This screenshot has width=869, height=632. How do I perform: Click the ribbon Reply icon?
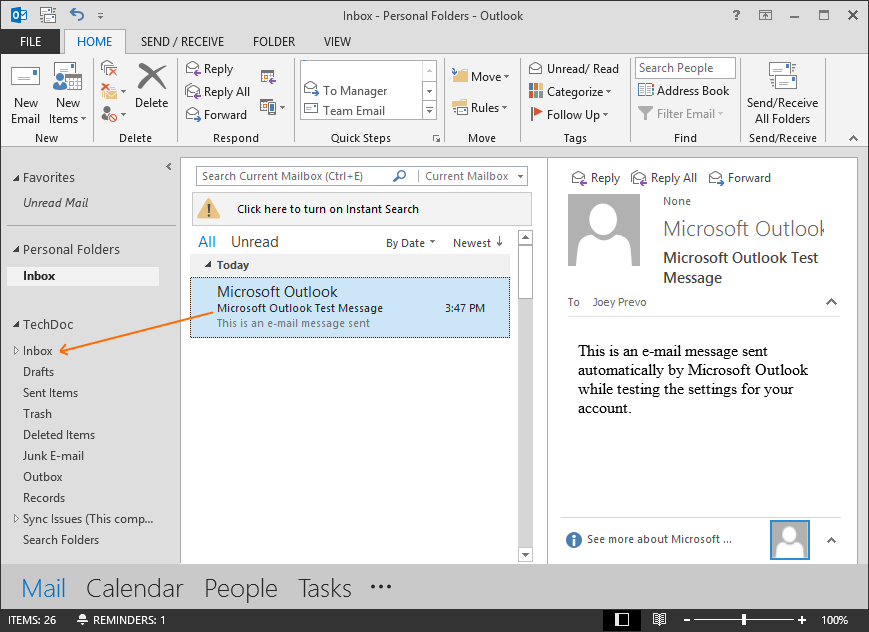pos(193,68)
